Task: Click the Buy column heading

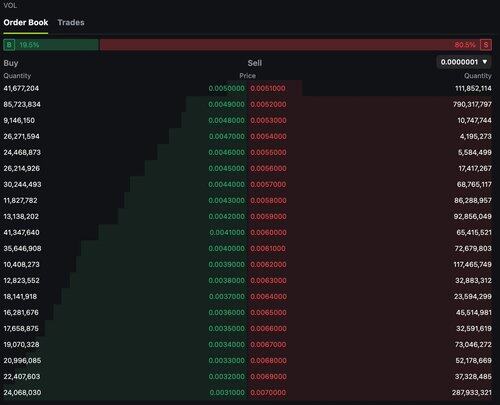Action: click(x=11, y=63)
